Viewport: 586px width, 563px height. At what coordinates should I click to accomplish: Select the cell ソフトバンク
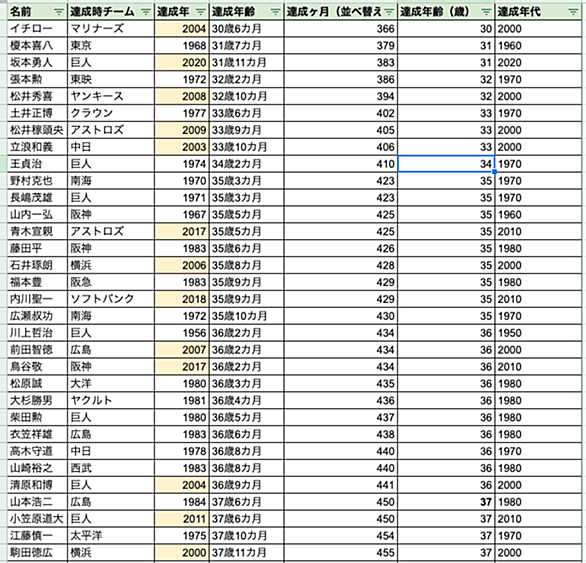click(x=111, y=299)
